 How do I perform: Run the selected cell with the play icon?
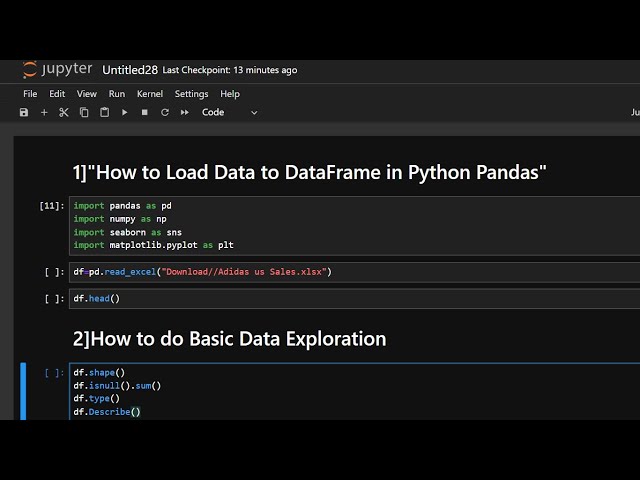coord(124,112)
